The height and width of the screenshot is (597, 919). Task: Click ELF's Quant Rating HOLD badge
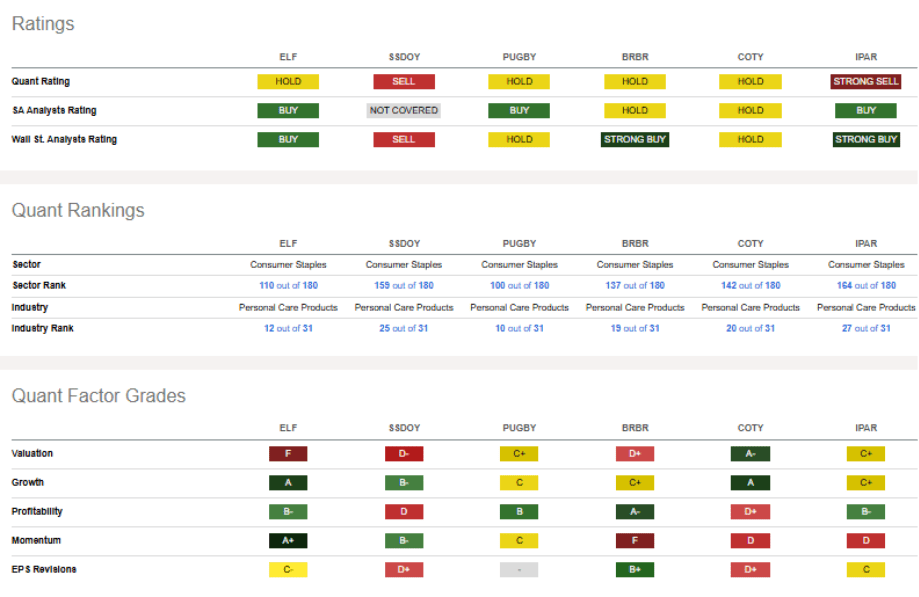click(288, 82)
